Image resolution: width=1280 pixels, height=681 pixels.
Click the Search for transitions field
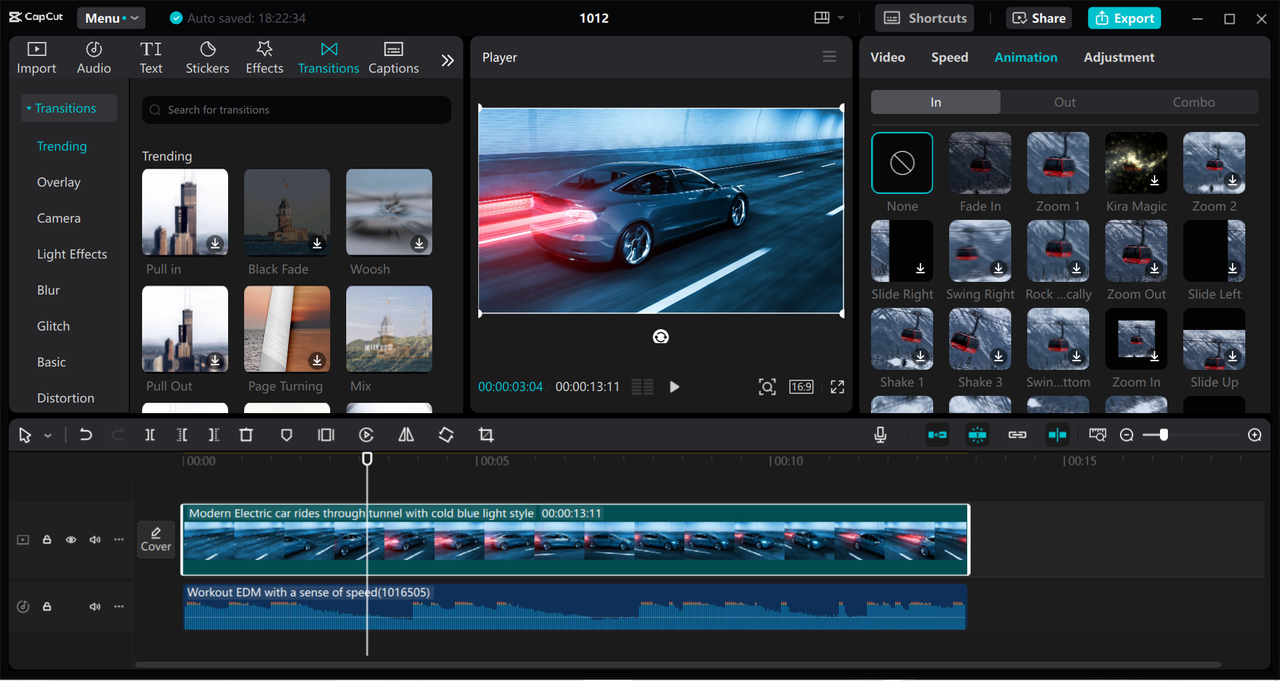click(296, 110)
